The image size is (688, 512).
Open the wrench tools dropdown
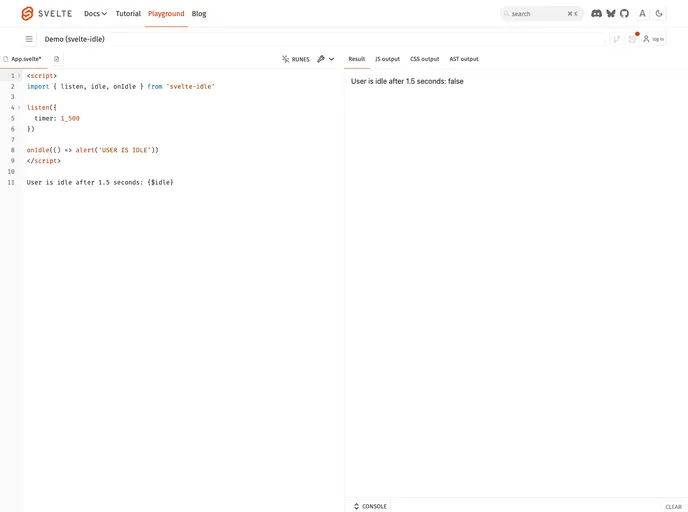pos(326,59)
